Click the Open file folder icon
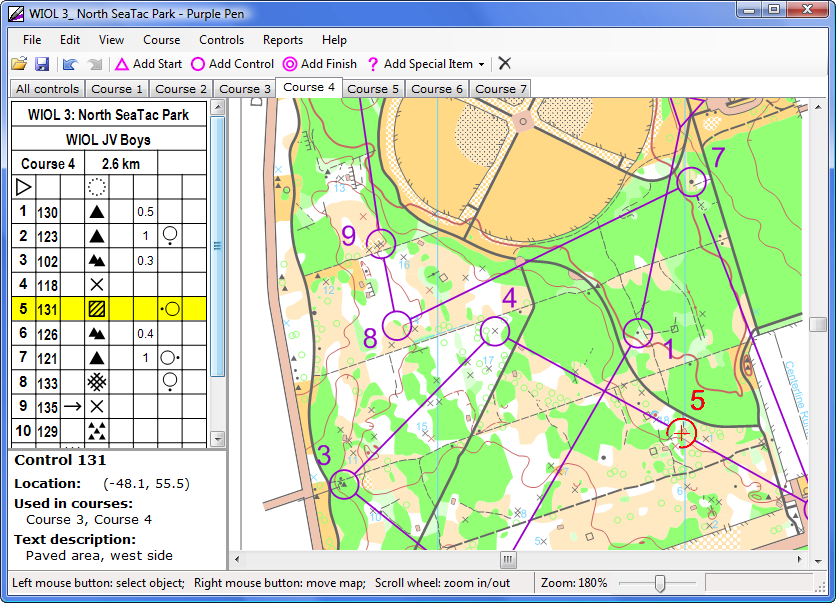836x603 pixels. click(18, 64)
